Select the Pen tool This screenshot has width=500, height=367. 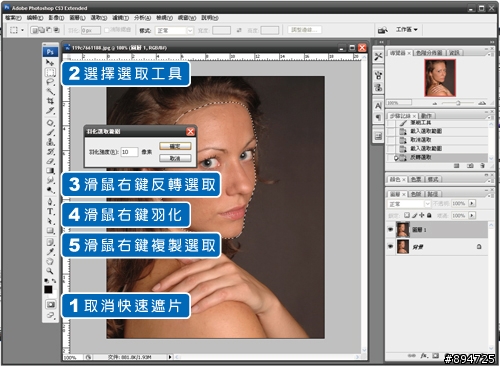coord(50,202)
